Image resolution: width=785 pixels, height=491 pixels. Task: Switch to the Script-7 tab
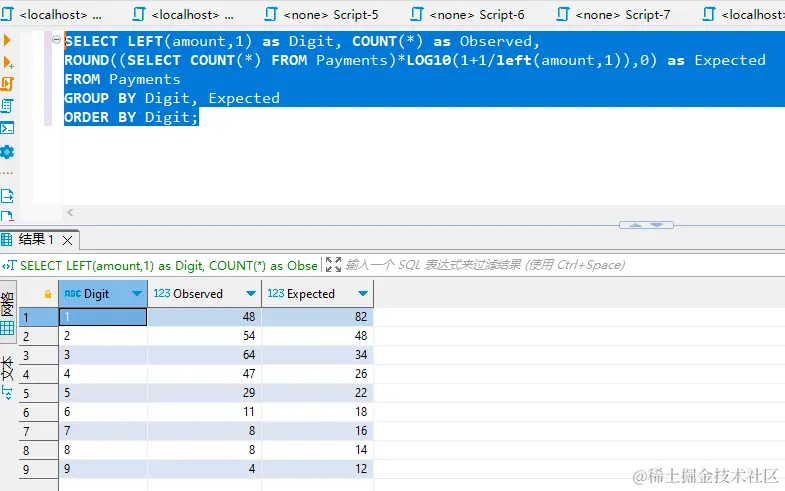[x=613, y=15]
